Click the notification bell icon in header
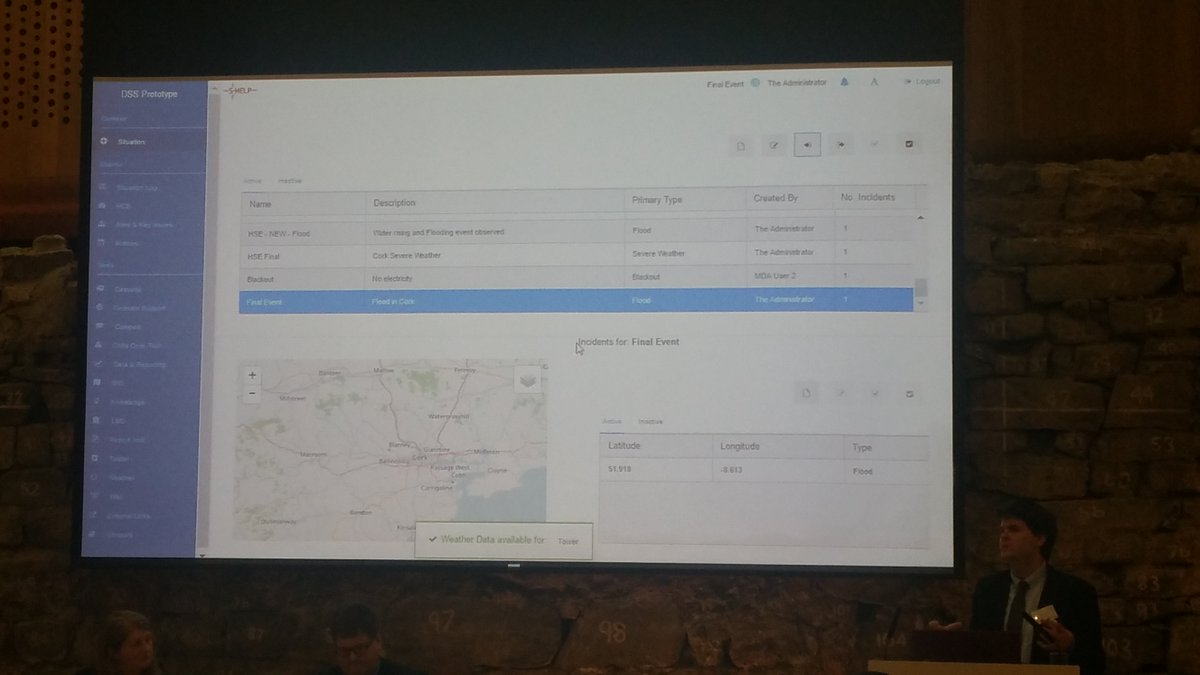 coord(845,83)
